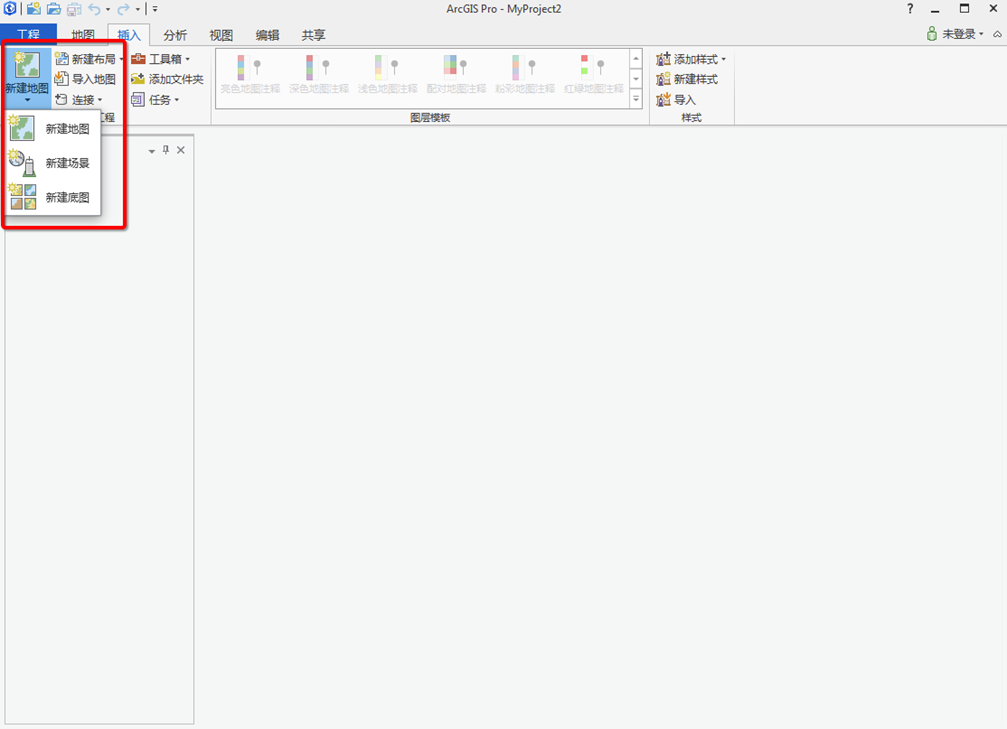Select the 配对地图注释 layer template
Viewport: 1007px width, 729px height.
click(457, 75)
